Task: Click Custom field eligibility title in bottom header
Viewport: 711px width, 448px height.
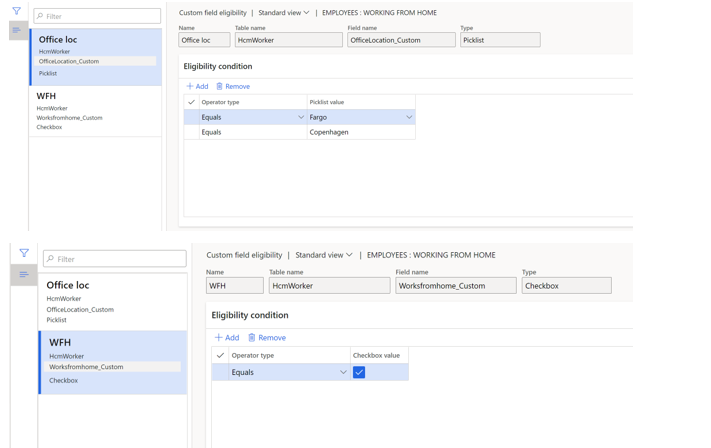Action: point(244,255)
